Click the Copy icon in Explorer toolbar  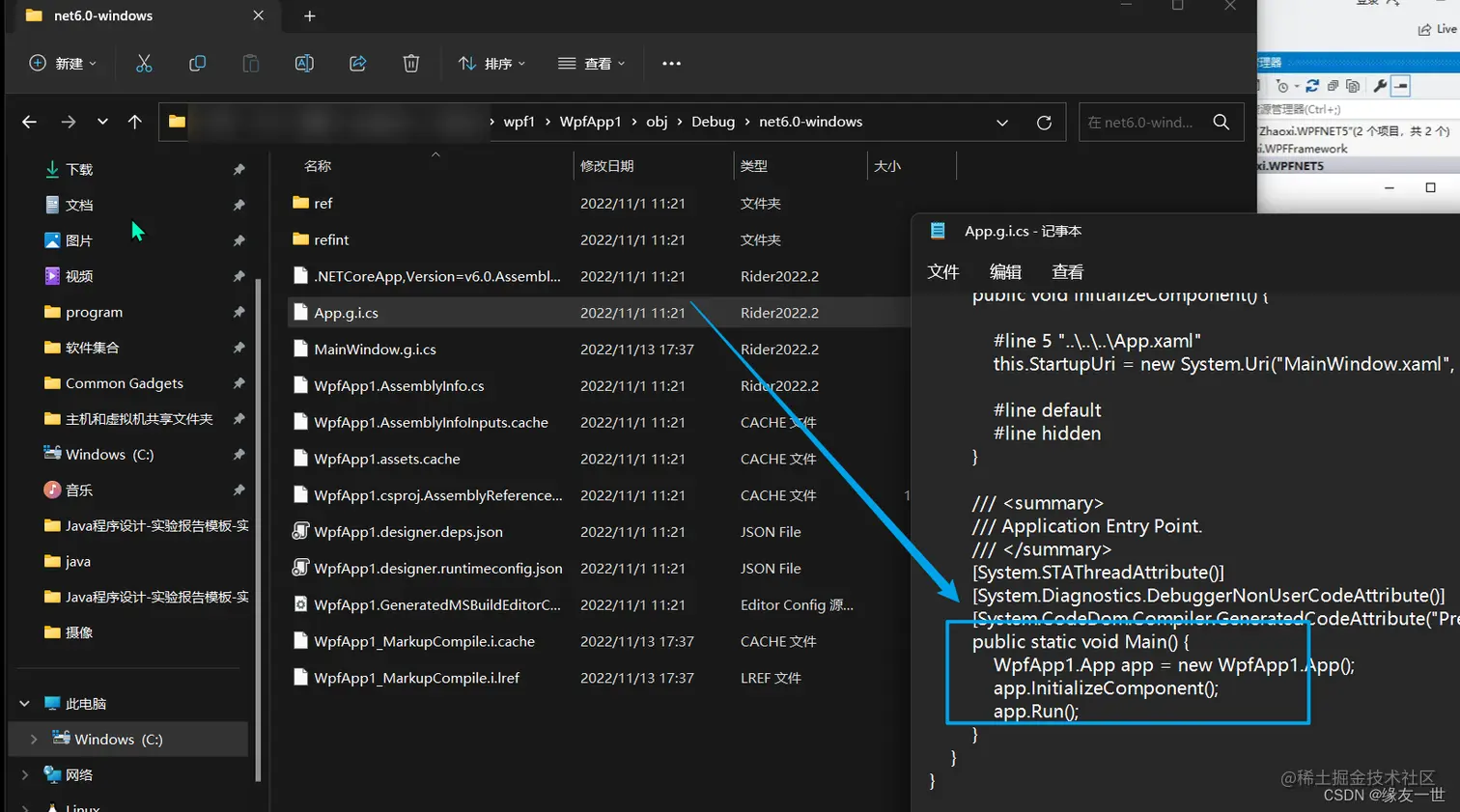197,64
